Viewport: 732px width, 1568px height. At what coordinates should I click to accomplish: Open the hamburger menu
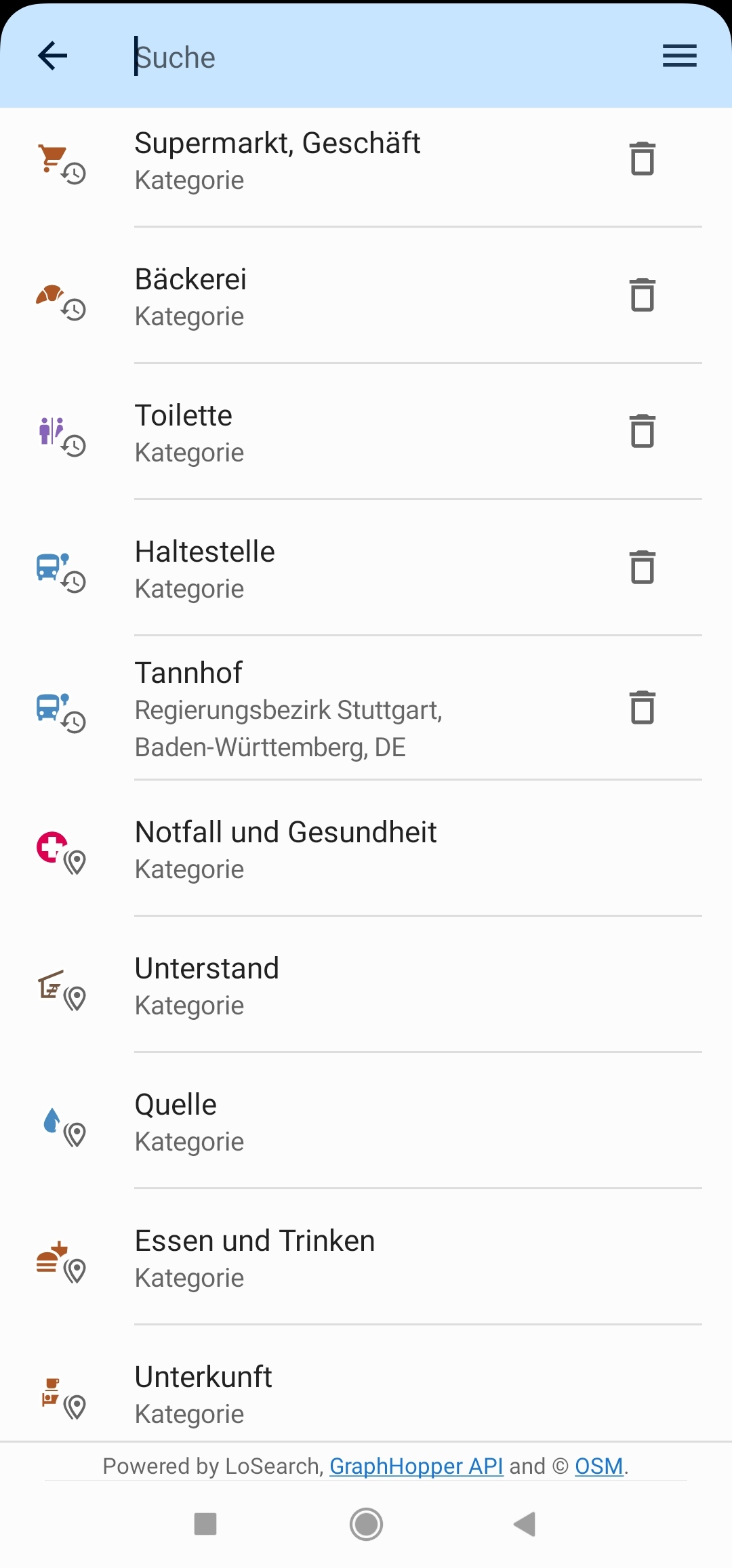tap(679, 56)
